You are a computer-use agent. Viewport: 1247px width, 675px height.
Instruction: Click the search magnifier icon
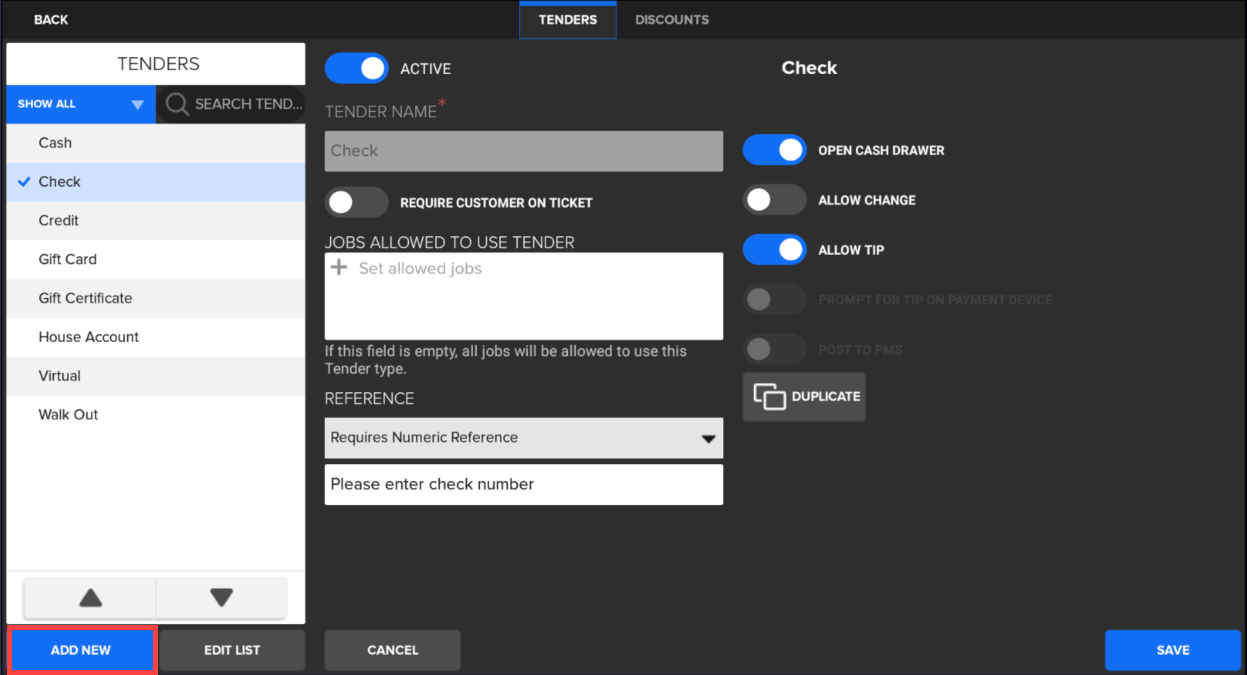pyautogui.click(x=177, y=104)
